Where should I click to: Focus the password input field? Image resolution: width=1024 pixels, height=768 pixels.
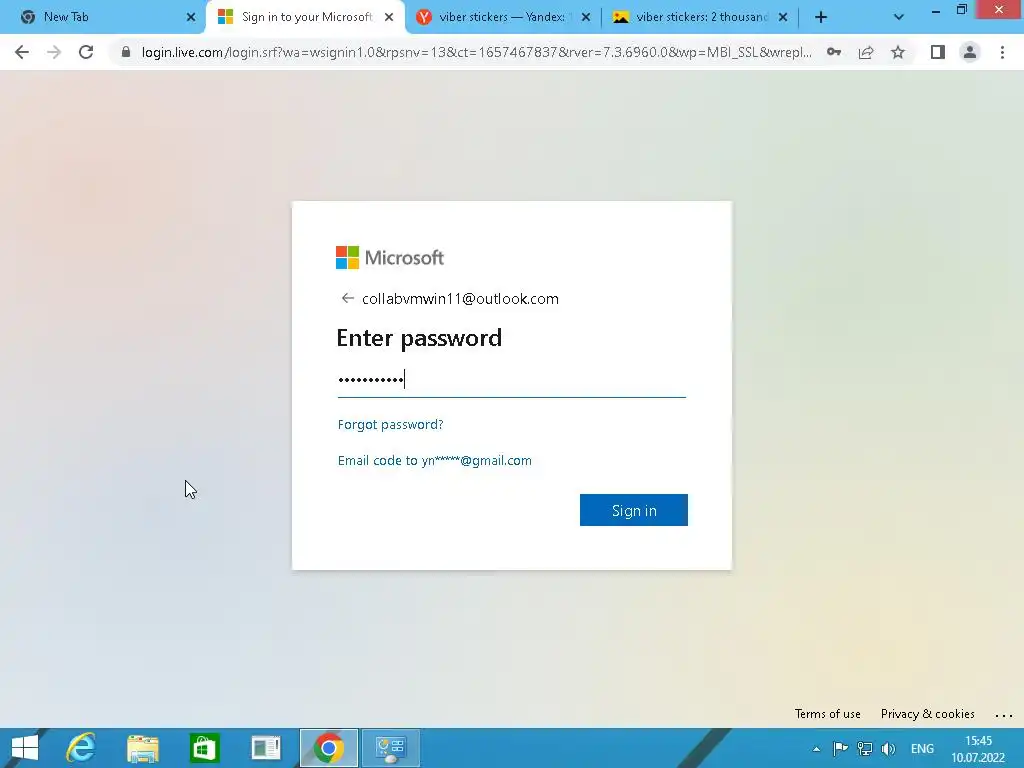[x=511, y=379]
